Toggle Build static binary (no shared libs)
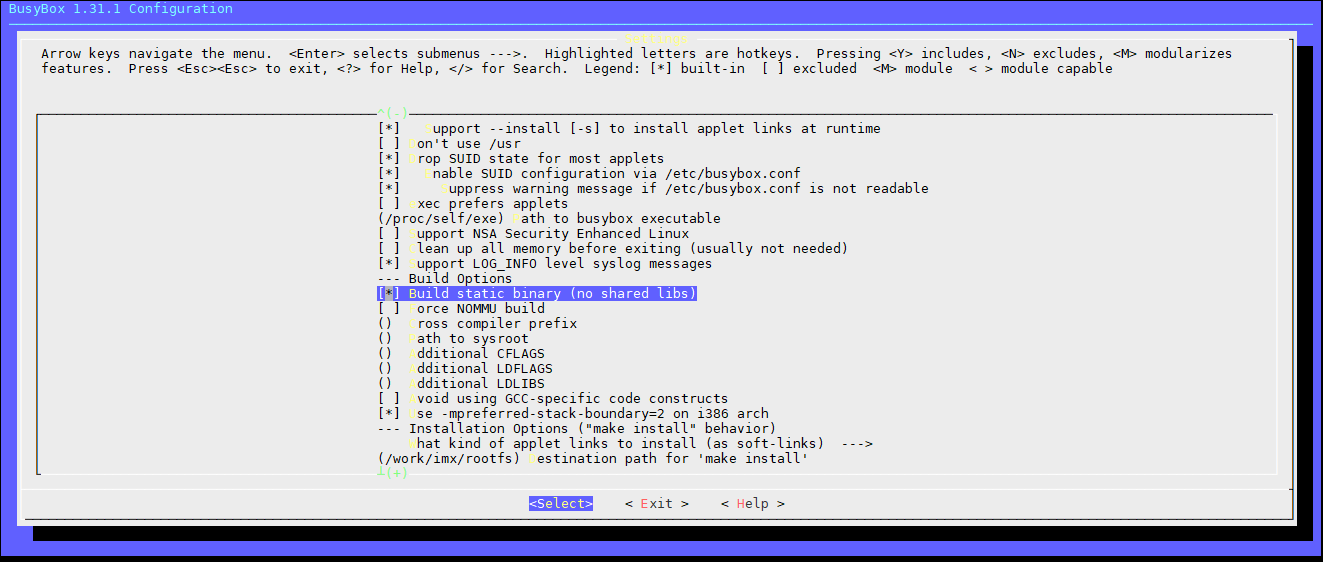This screenshot has height=562, width=1323. [537, 294]
